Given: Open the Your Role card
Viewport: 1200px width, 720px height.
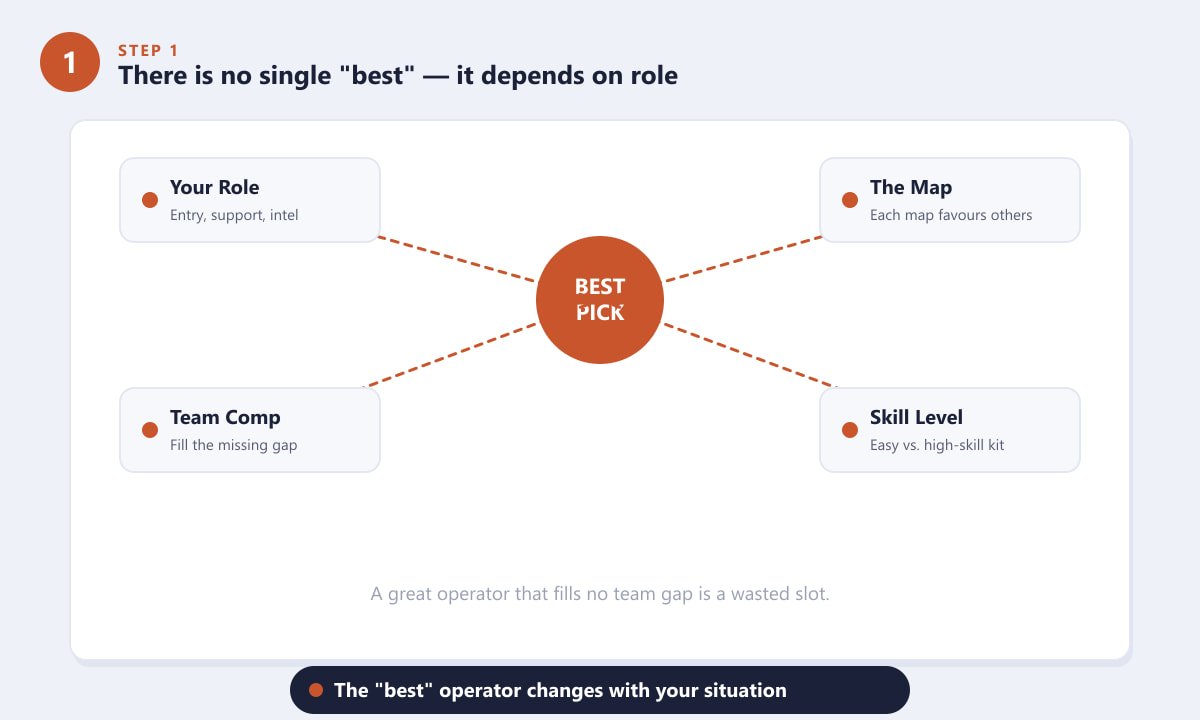Looking at the screenshot, I should 250,200.
